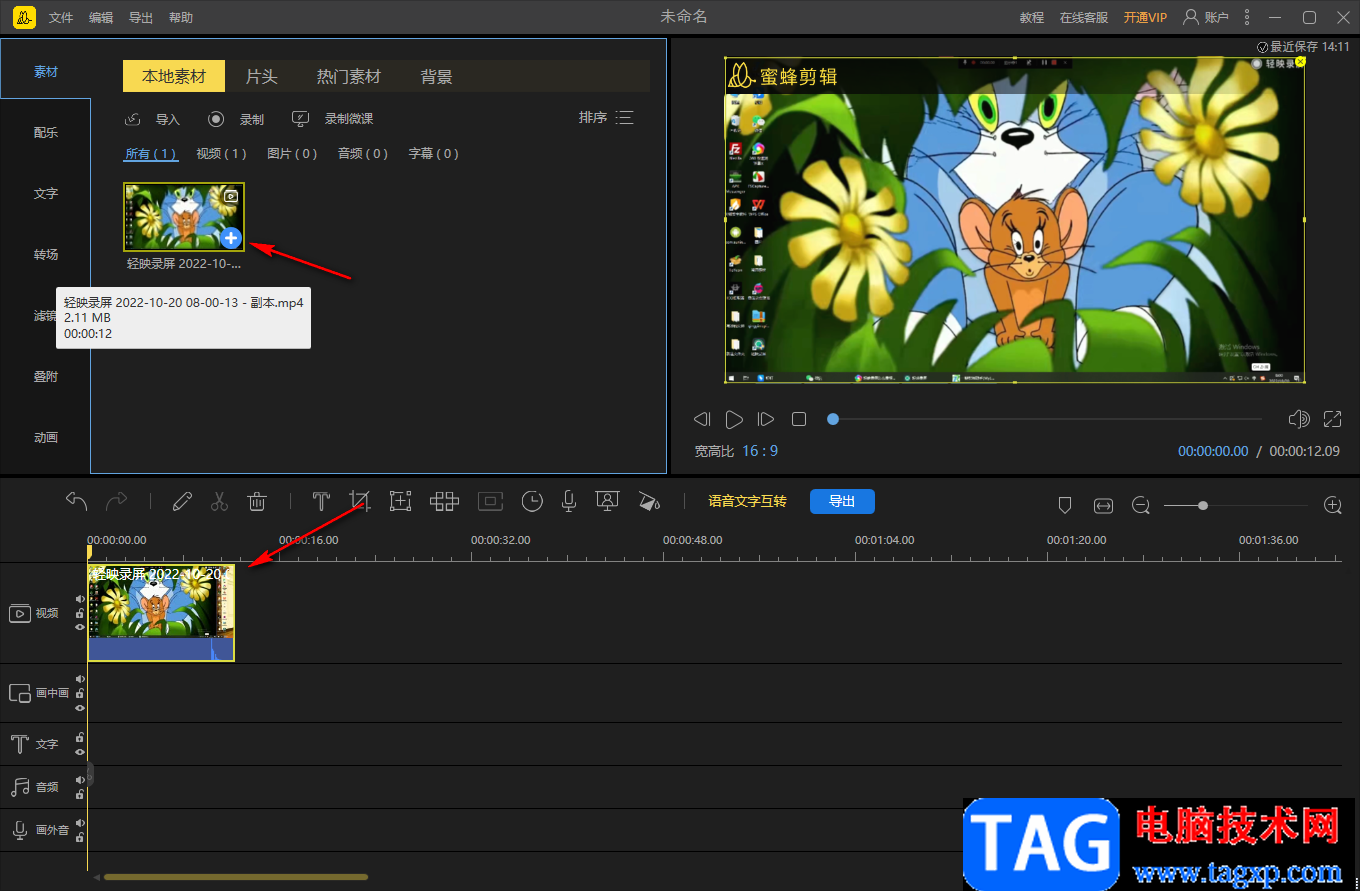Image resolution: width=1360 pixels, height=891 pixels.
Task: Hide the 文字 track
Action: coord(80,752)
